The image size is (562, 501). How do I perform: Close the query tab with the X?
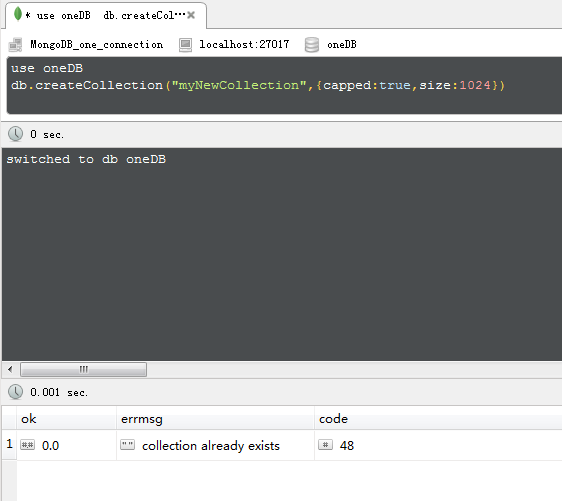[191, 15]
